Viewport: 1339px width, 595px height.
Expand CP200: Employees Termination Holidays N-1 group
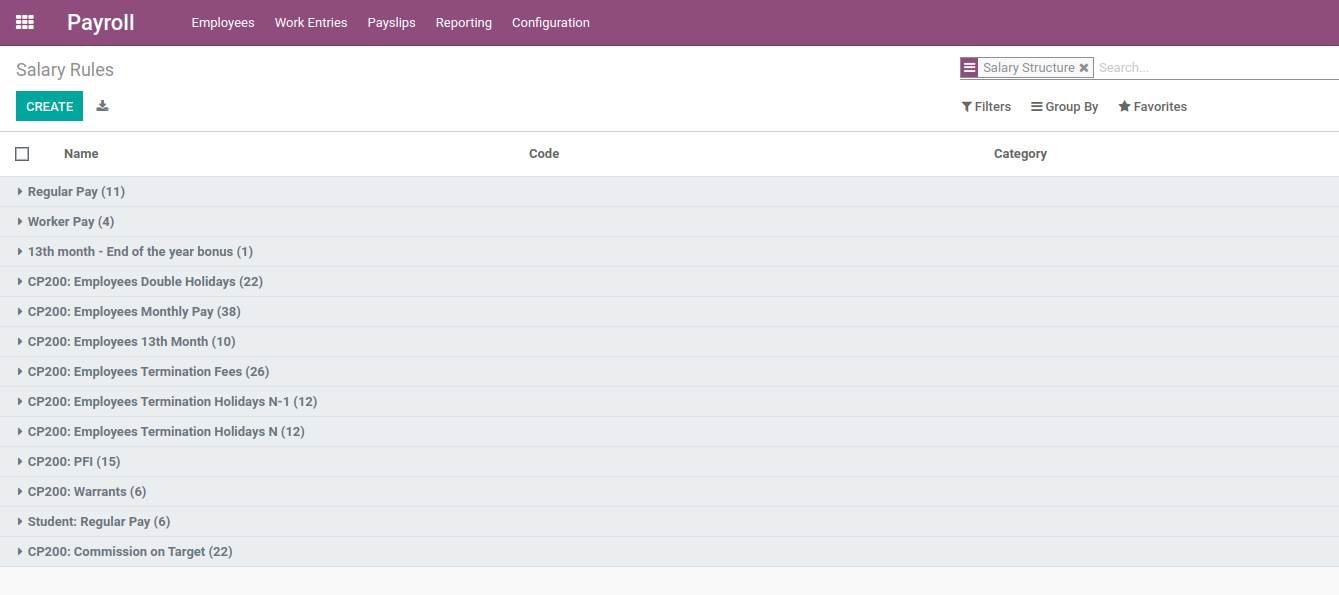click(669, 401)
